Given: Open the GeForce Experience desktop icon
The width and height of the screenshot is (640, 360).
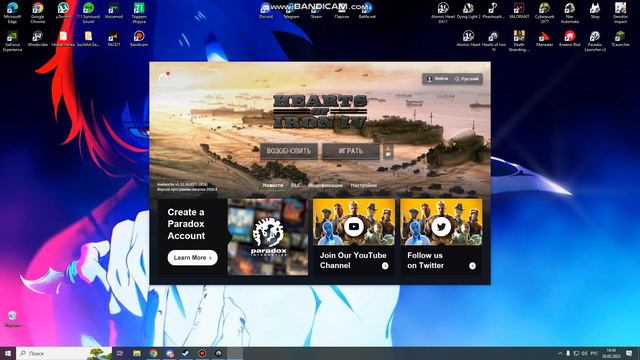Looking at the screenshot, I should [12, 41].
